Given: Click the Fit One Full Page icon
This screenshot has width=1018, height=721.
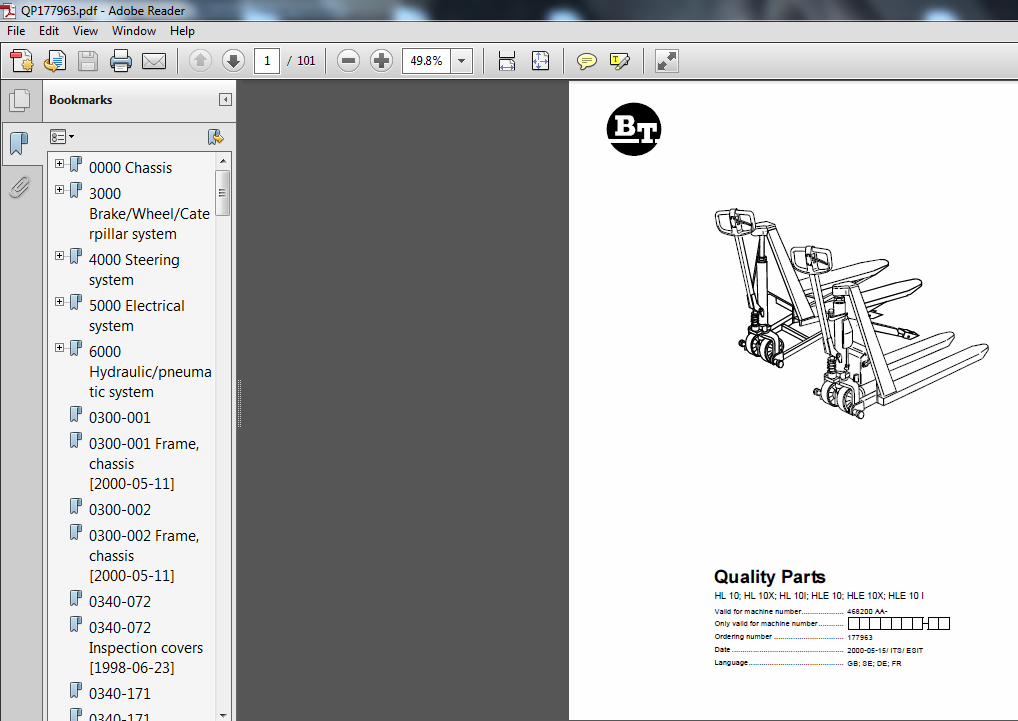Looking at the screenshot, I should pos(540,61).
